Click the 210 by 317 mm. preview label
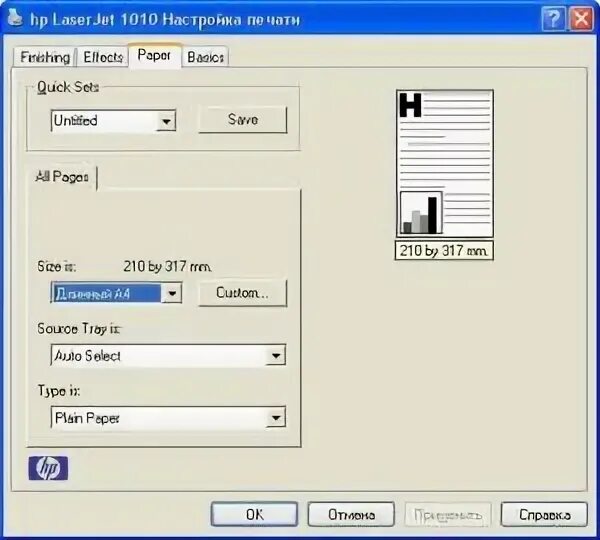Image resolution: width=600 pixels, height=540 pixels. pos(444,251)
